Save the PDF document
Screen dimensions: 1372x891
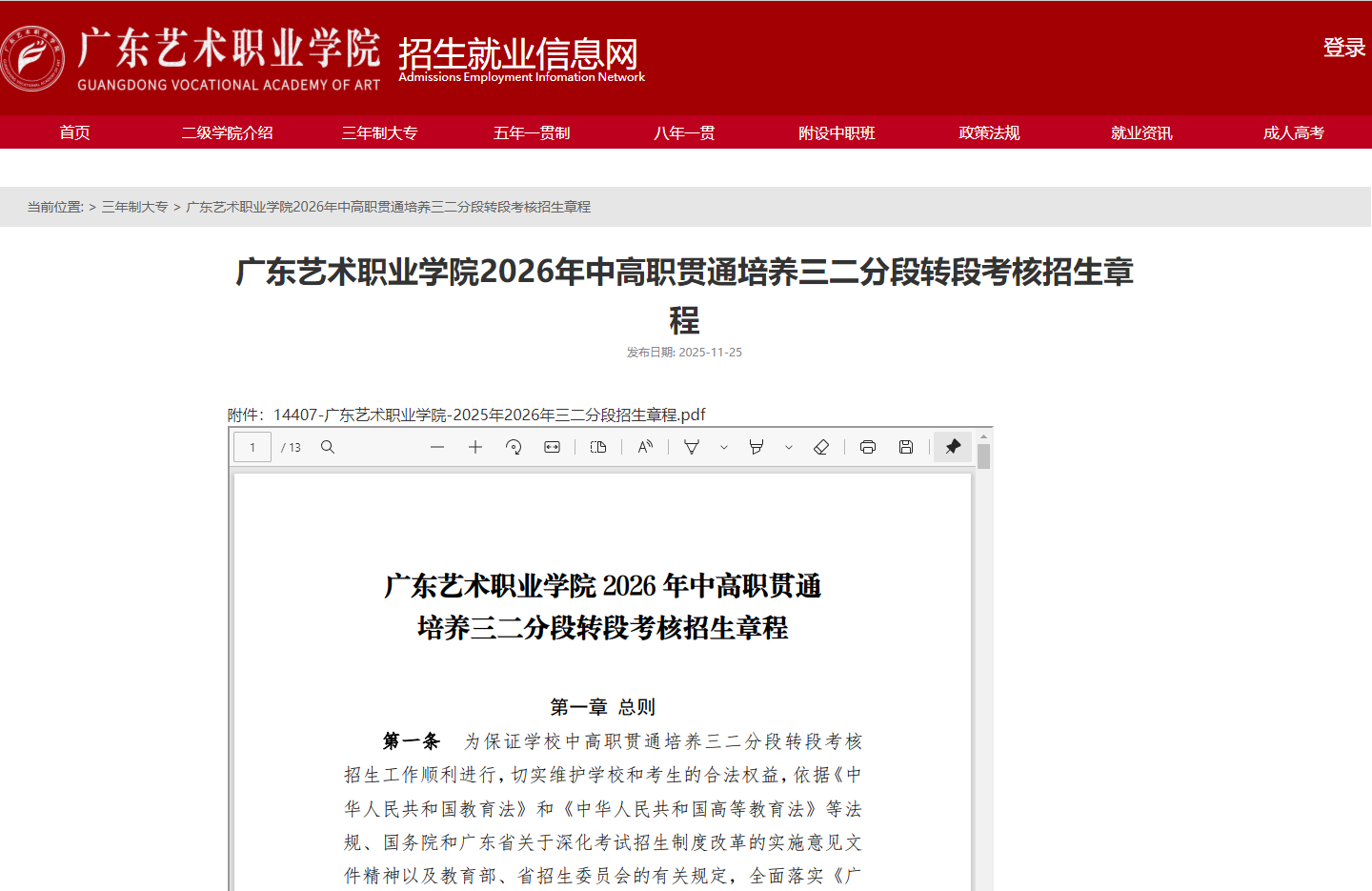906,446
